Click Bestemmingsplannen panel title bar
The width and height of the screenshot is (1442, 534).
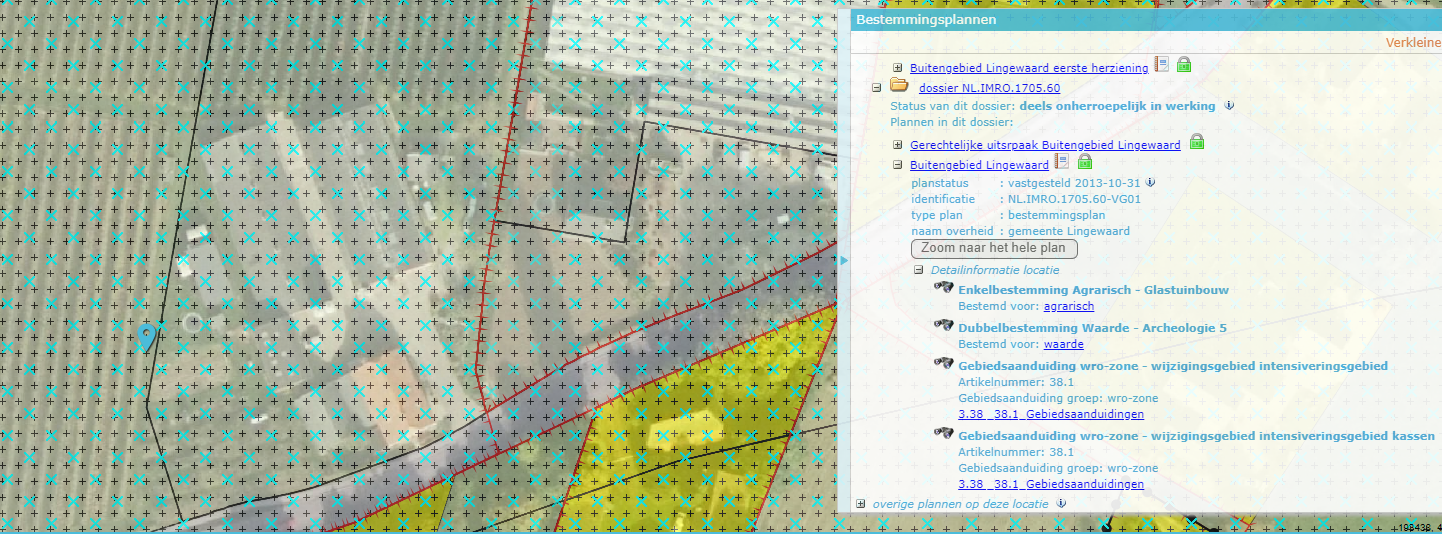coord(1146,19)
